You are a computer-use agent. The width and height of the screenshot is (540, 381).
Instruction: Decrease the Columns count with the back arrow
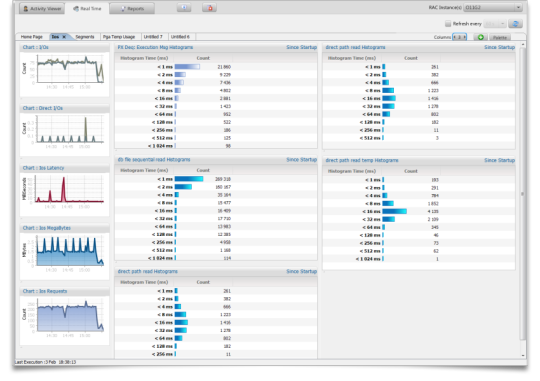click(455, 37)
